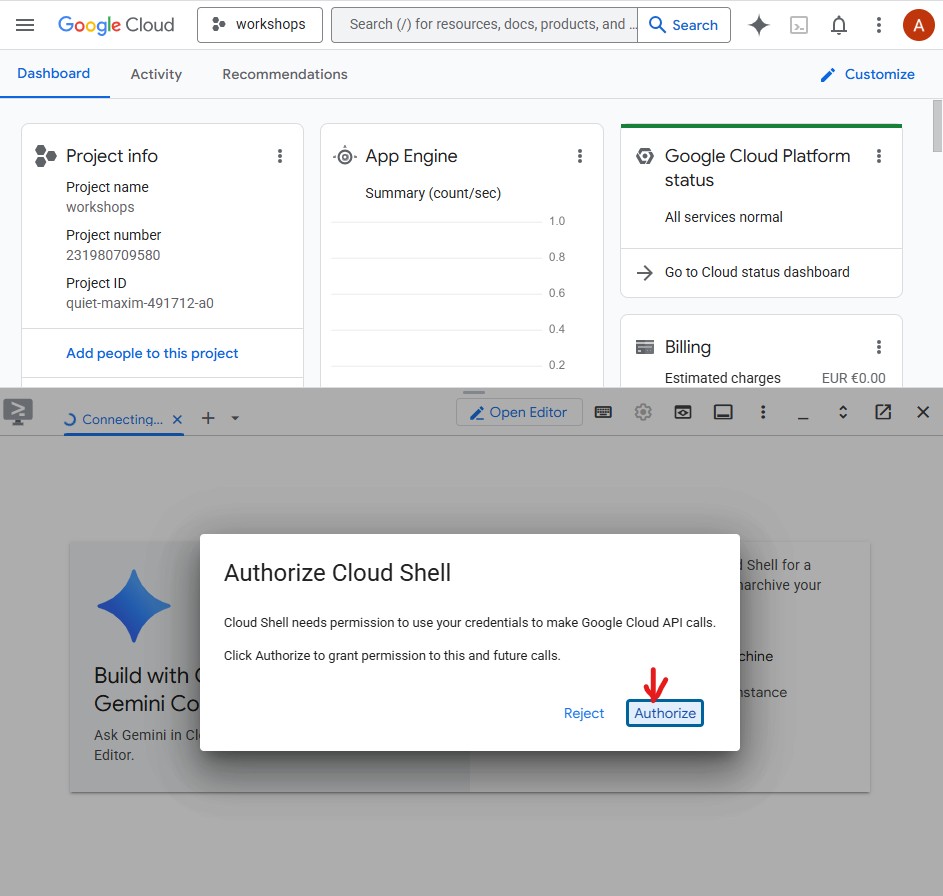Click the Cloud Shell terminal logo icon
This screenshot has width=943, height=896.
point(18,412)
